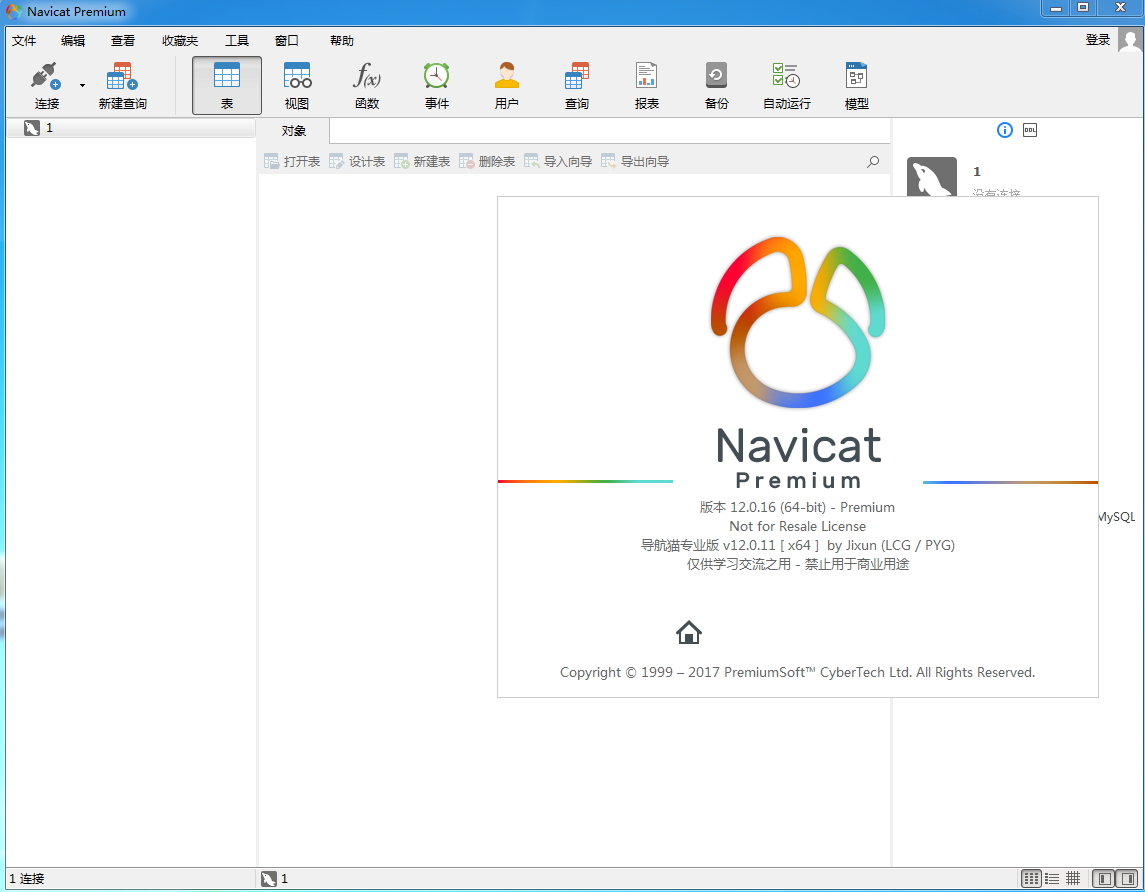Click the 'Not for Resale License' text
This screenshot has height=892, width=1145.
pyautogui.click(x=797, y=526)
